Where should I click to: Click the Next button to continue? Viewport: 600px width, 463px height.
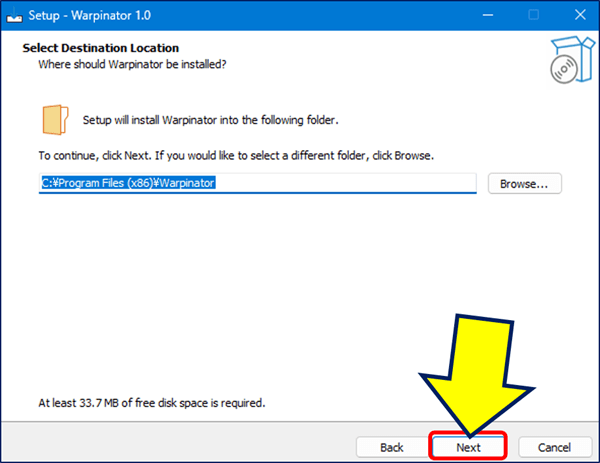[x=468, y=447]
